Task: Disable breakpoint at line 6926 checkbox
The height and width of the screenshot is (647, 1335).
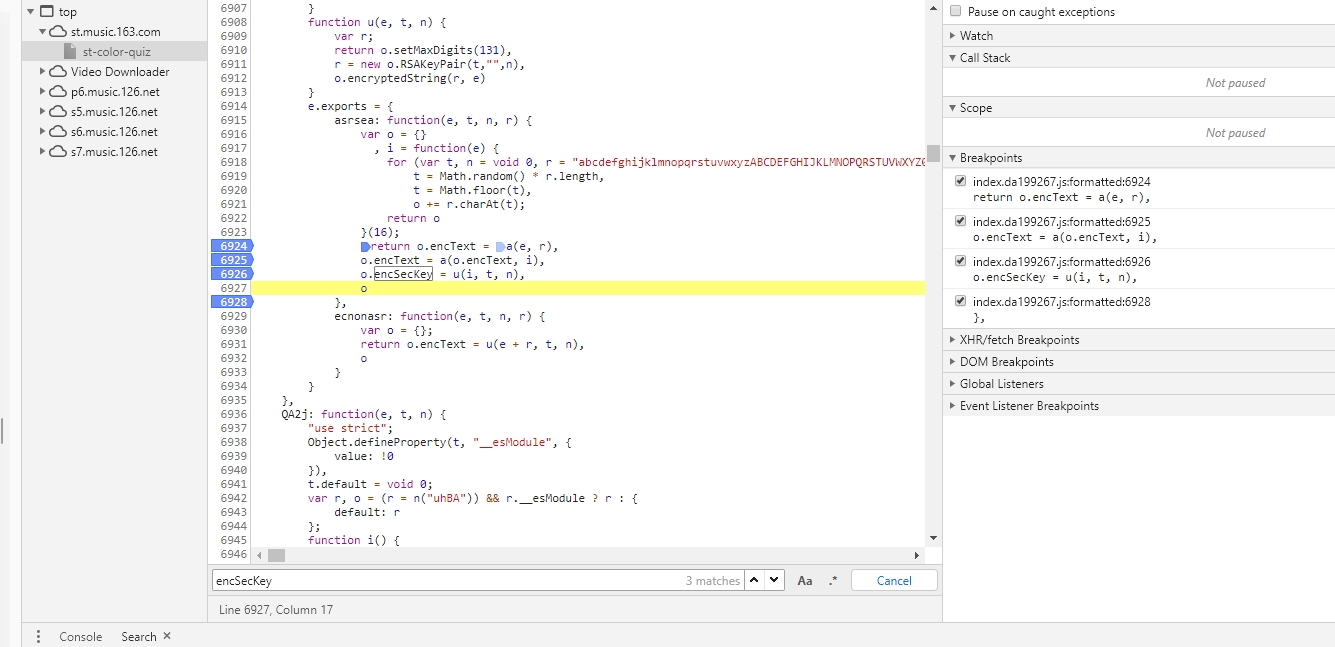Action: pyautogui.click(x=960, y=261)
